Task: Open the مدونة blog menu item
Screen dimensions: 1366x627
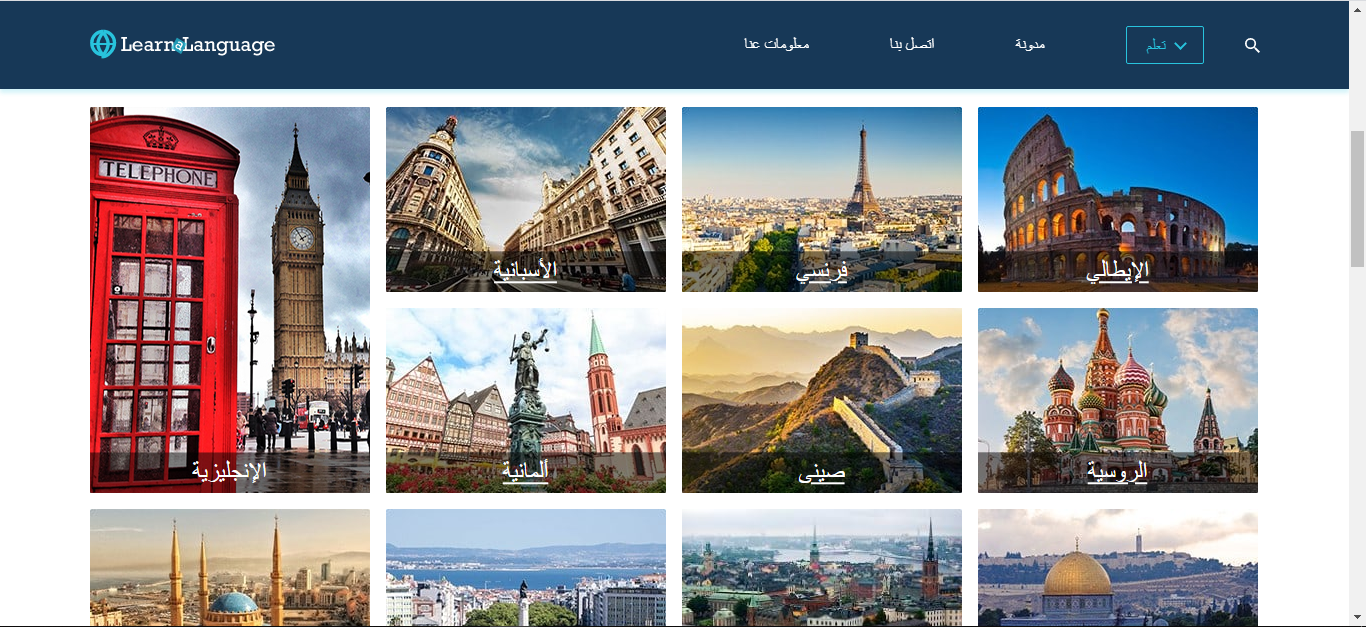Action: coord(1030,45)
